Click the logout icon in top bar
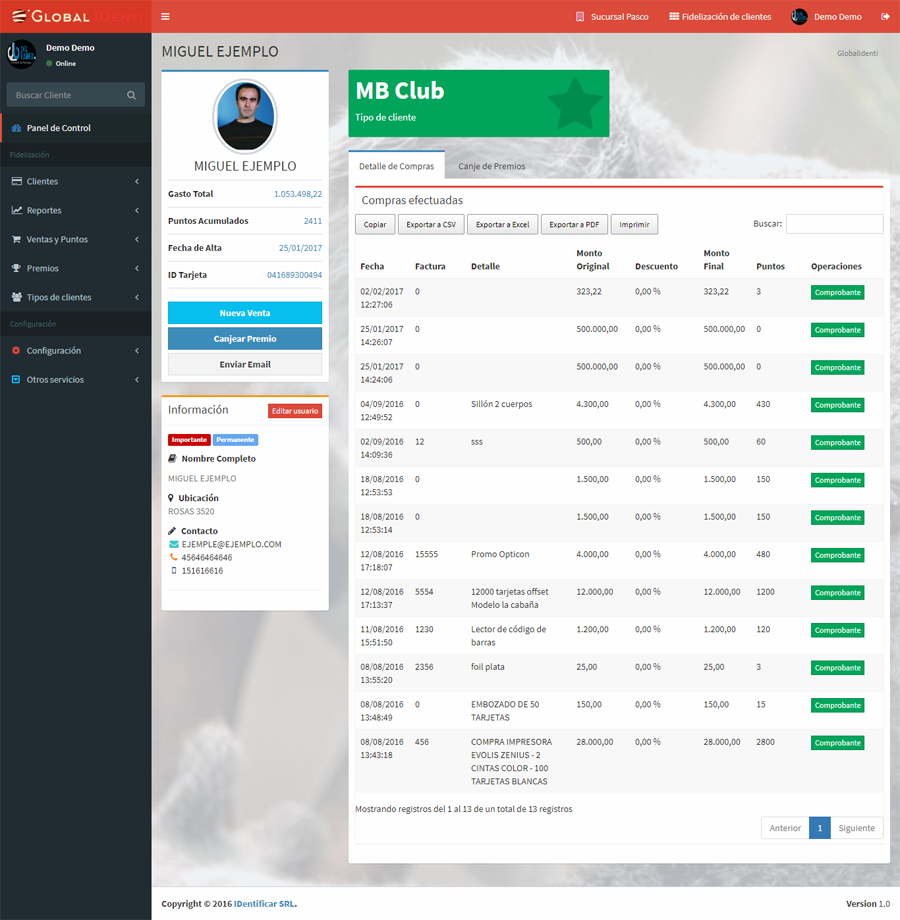This screenshot has height=920, width=900. pyautogui.click(x=885, y=17)
